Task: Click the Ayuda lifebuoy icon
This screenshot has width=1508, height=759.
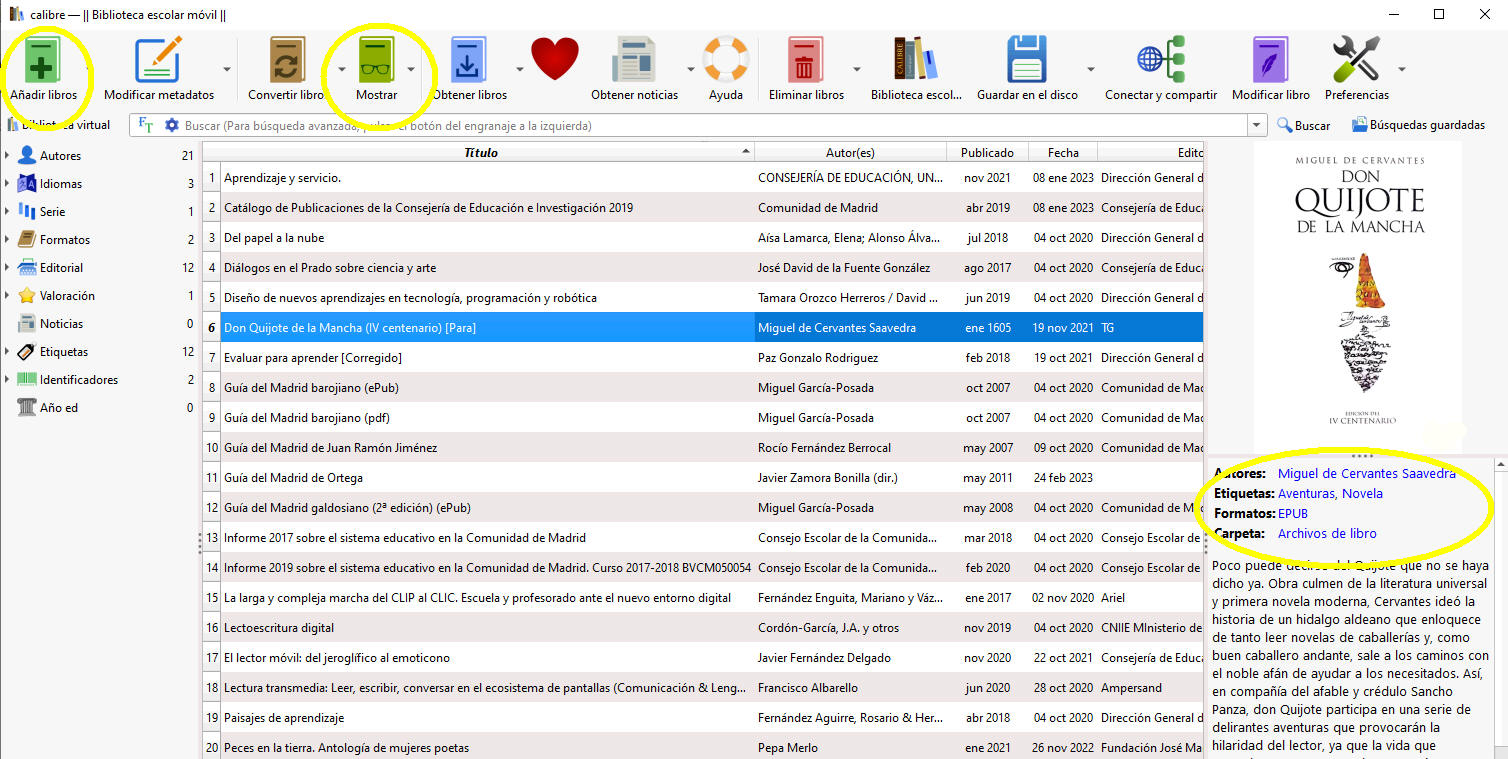Action: coord(725,62)
